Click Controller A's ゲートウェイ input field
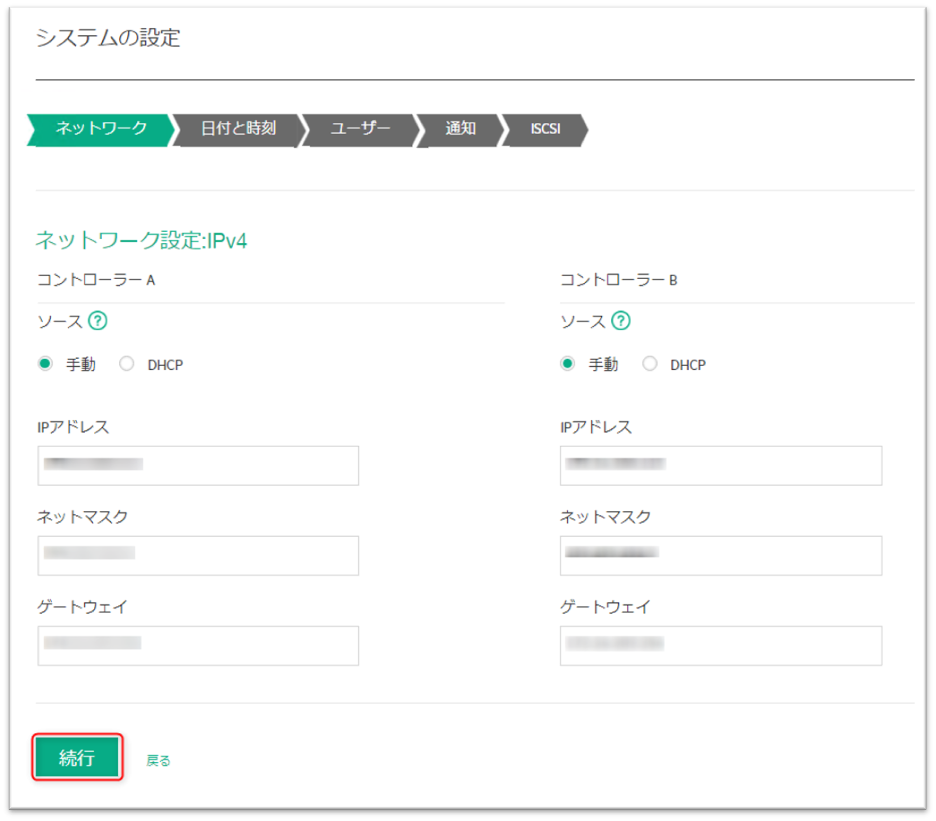This screenshot has height=821, width=936. coord(197,645)
